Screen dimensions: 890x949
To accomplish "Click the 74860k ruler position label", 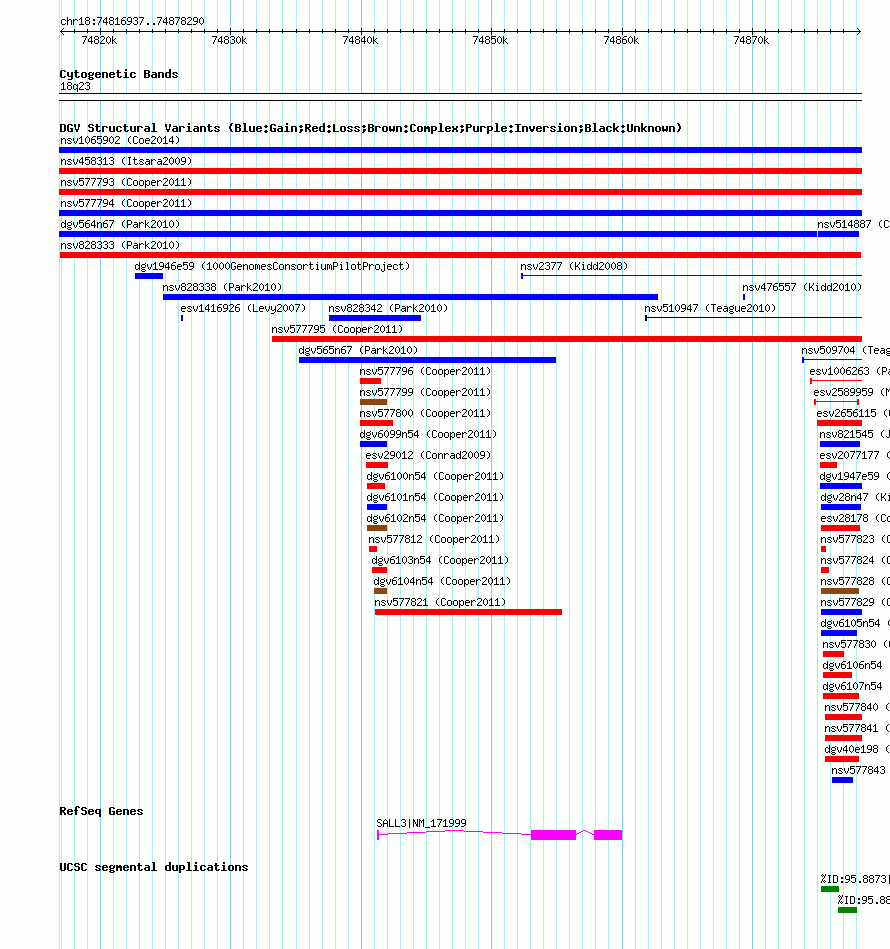I will 621,41.
